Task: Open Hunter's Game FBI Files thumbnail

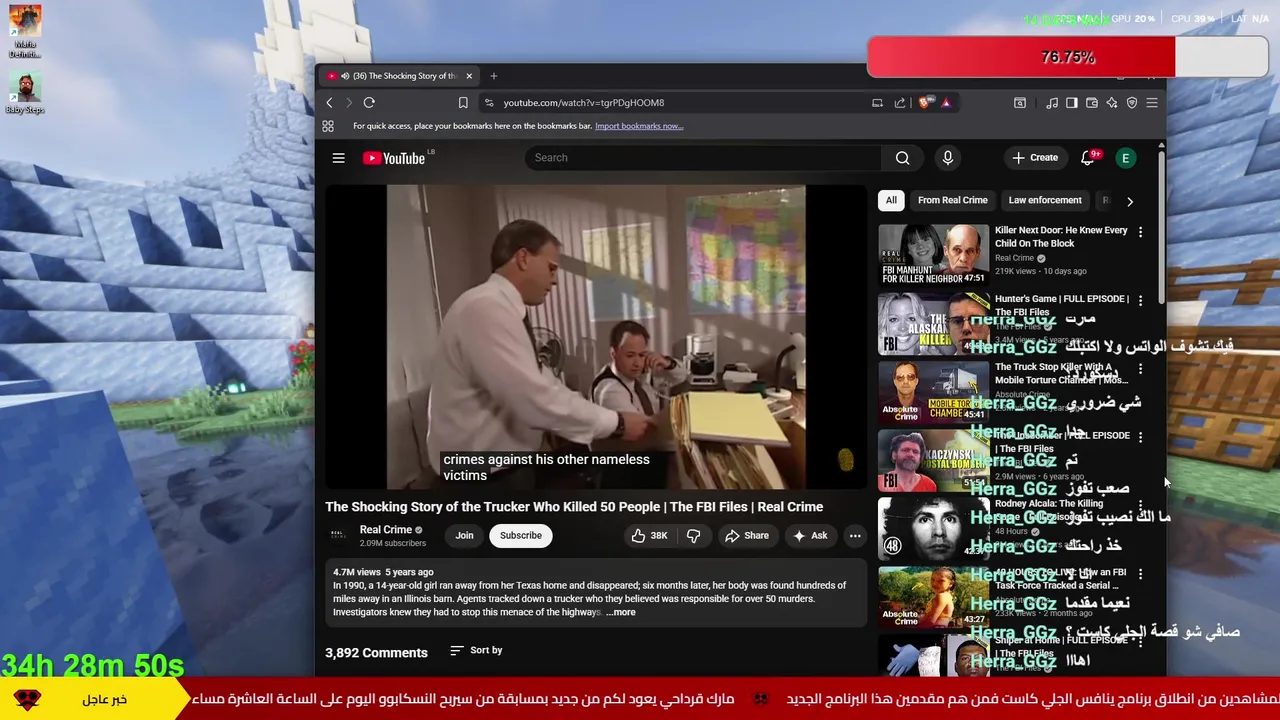Action: click(933, 322)
